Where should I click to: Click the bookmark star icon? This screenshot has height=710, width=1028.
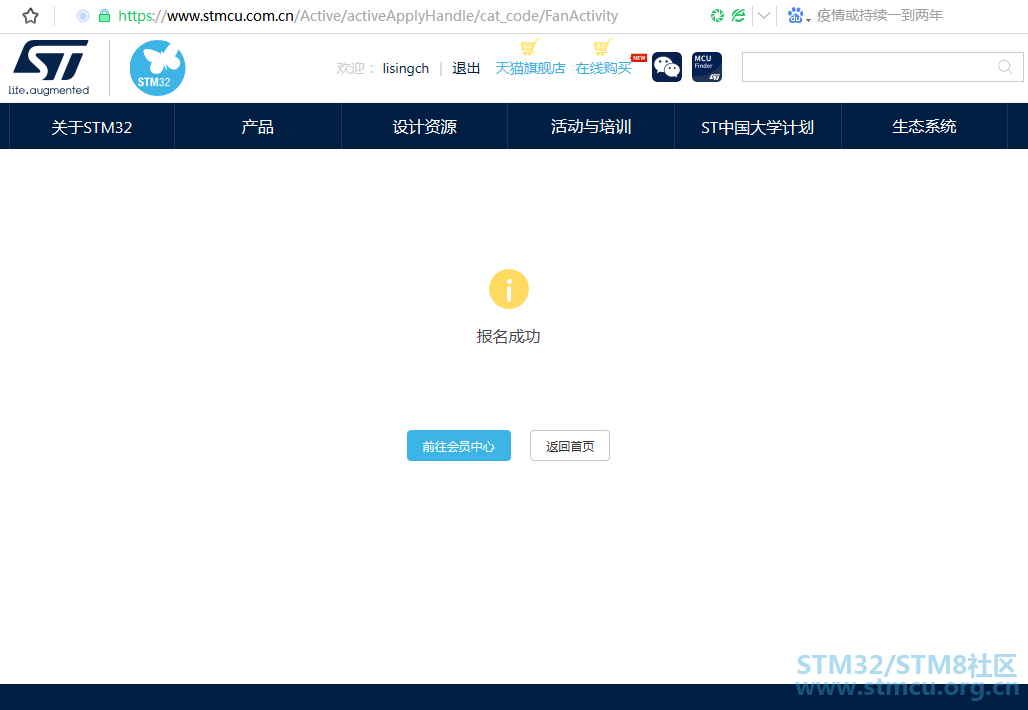point(30,16)
